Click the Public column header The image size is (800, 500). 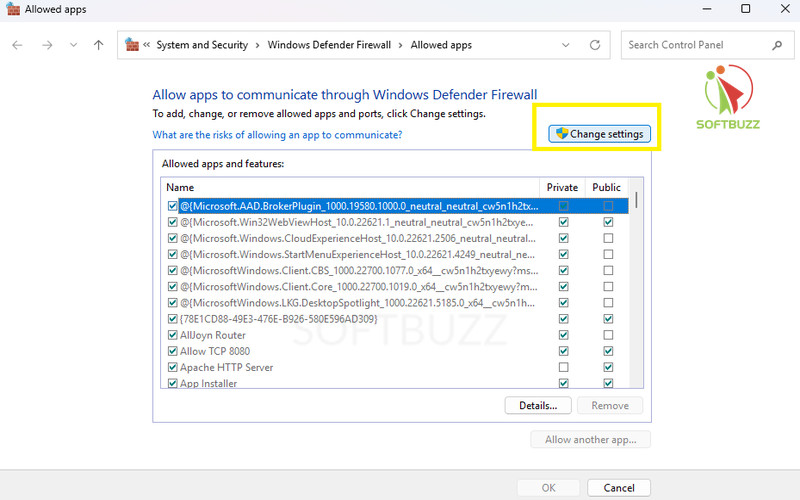607,187
